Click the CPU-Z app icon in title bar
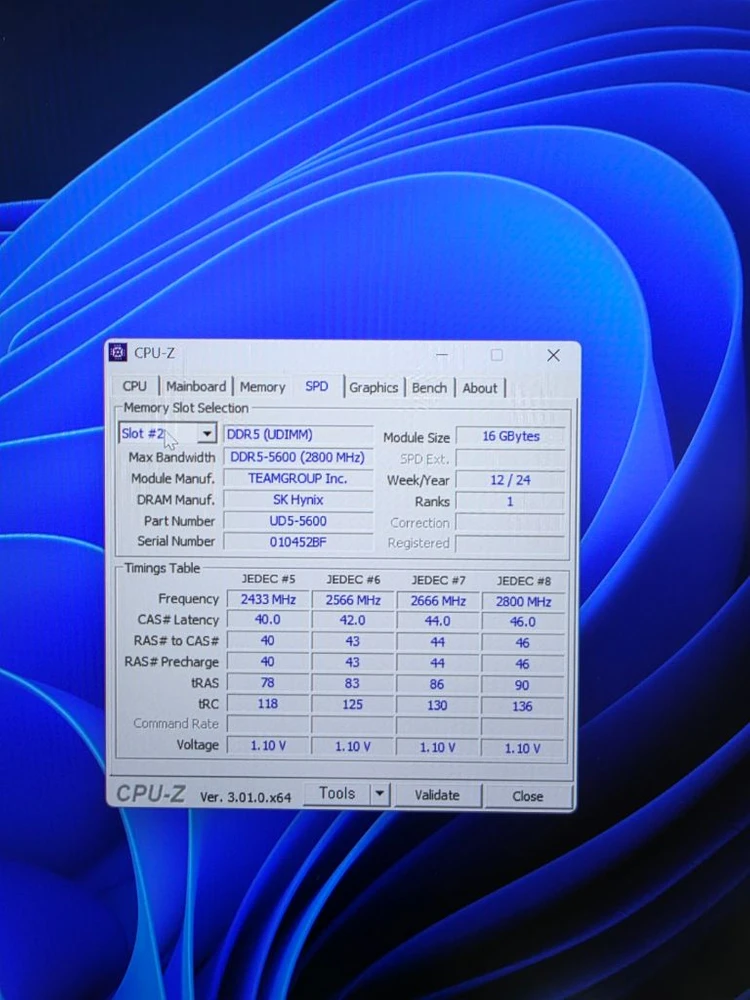 click(118, 353)
